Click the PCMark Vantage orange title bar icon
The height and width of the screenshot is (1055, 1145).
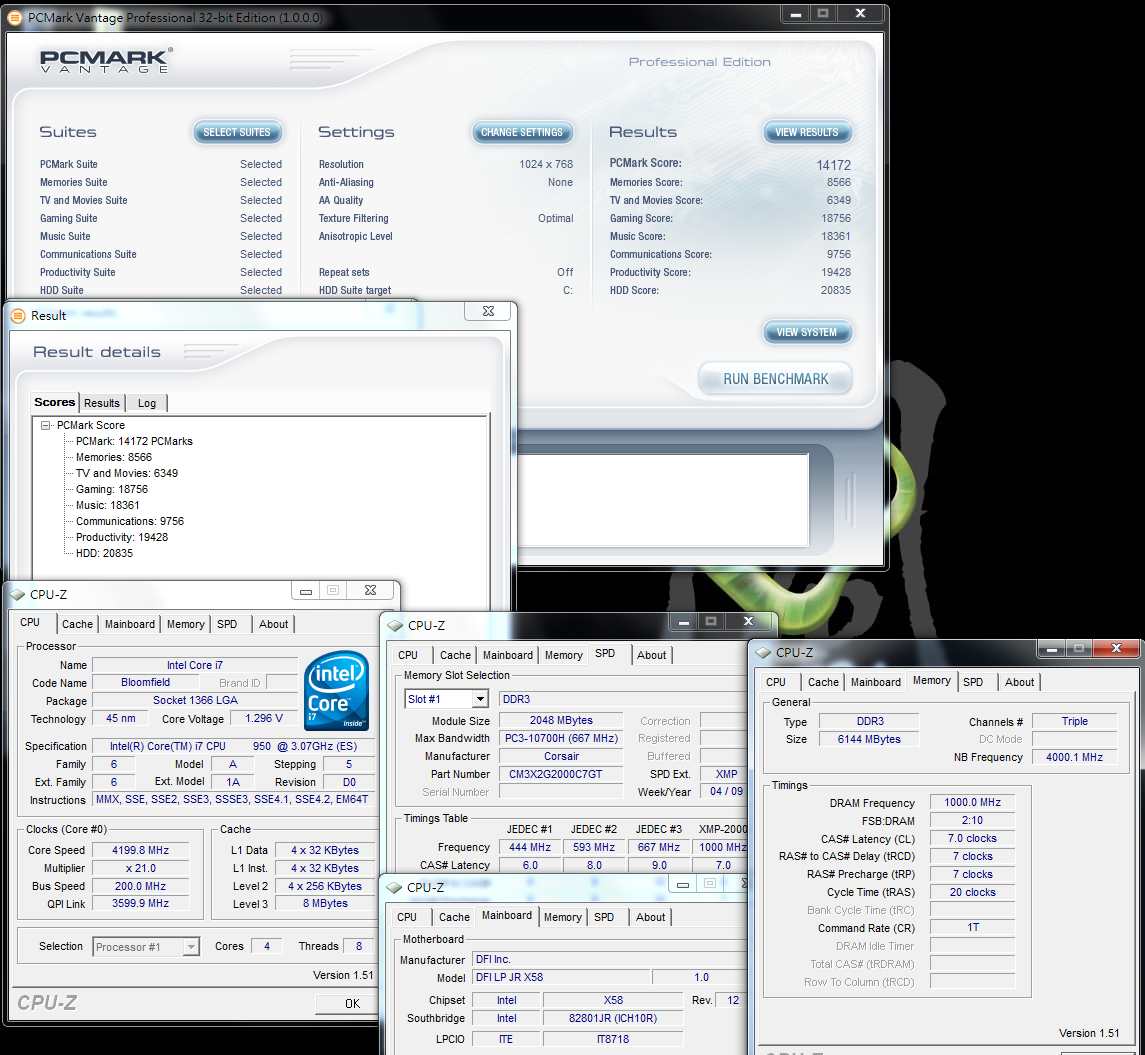click(15, 17)
